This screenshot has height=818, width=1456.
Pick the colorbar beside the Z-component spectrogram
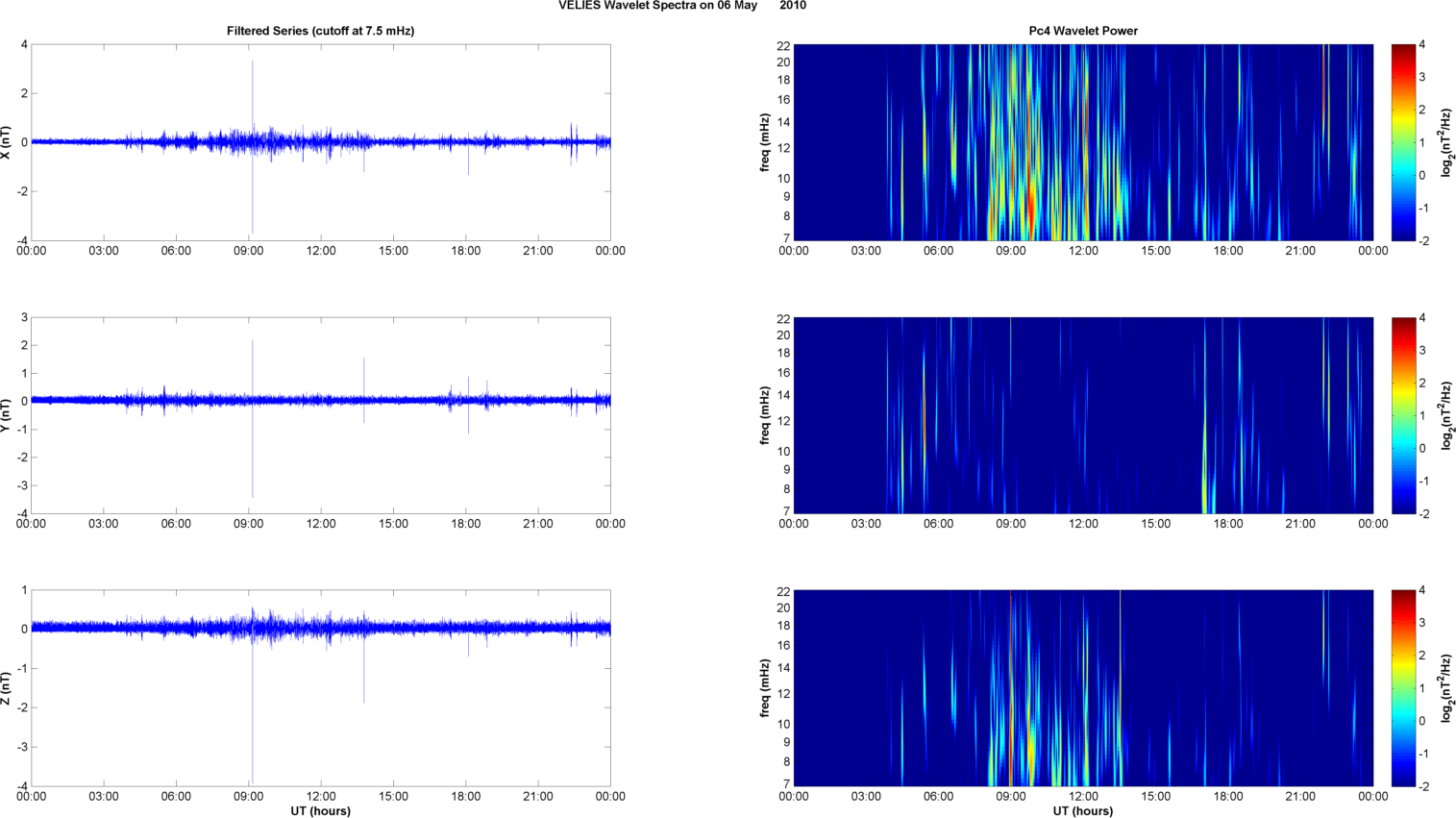point(1403,688)
